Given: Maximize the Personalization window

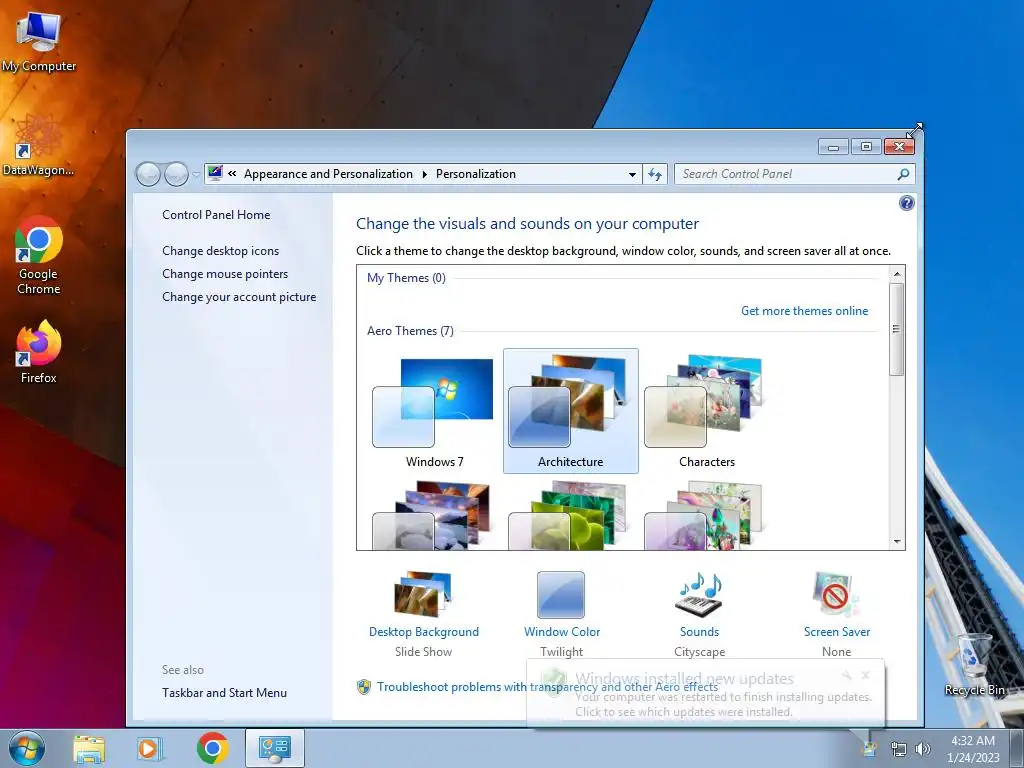Looking at the screenshot, I should pos(866,147).
